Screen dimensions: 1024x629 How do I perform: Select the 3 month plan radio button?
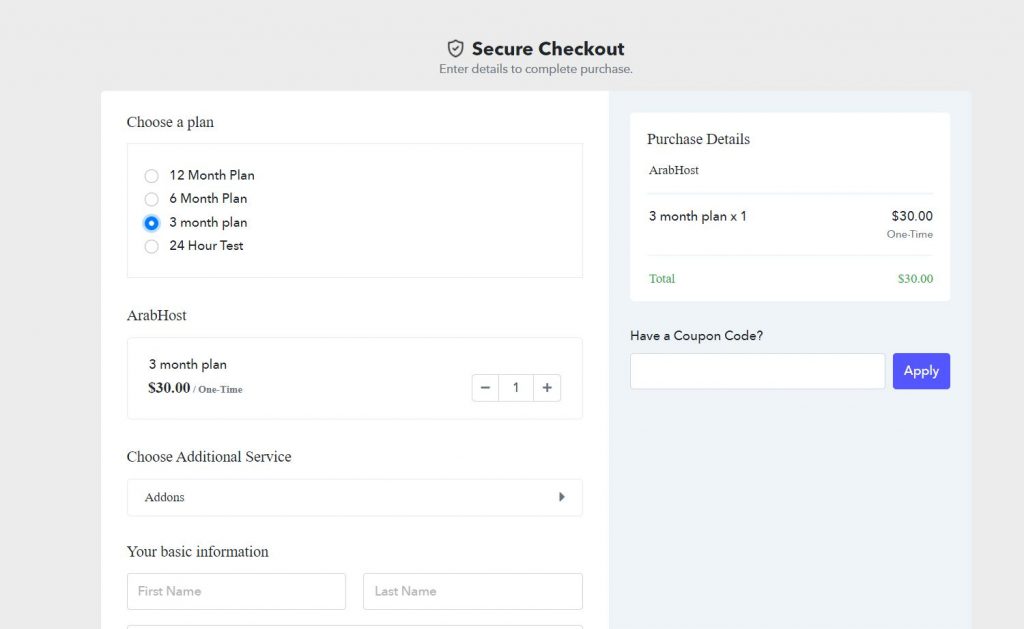point(152,223)
